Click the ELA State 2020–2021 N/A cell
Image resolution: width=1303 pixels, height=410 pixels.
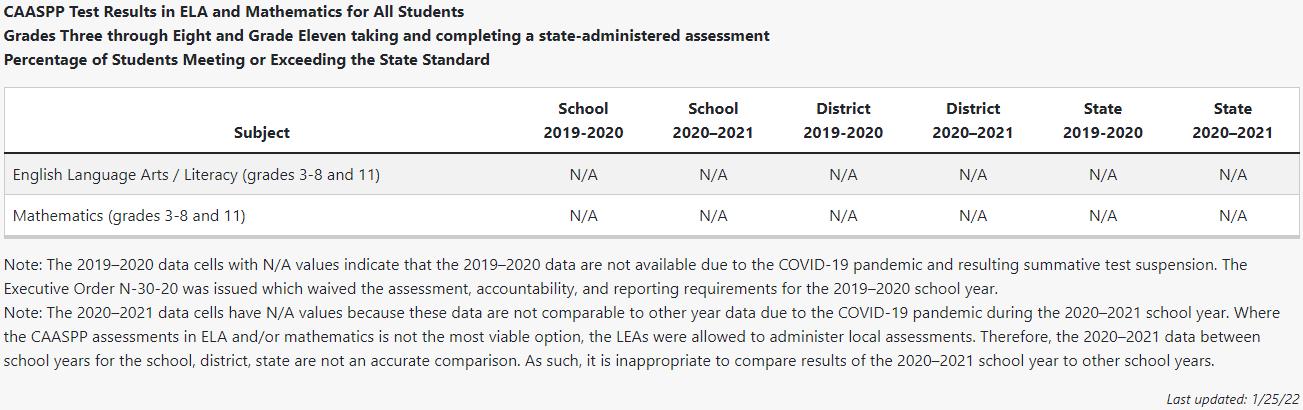(x=1233, y=175)
